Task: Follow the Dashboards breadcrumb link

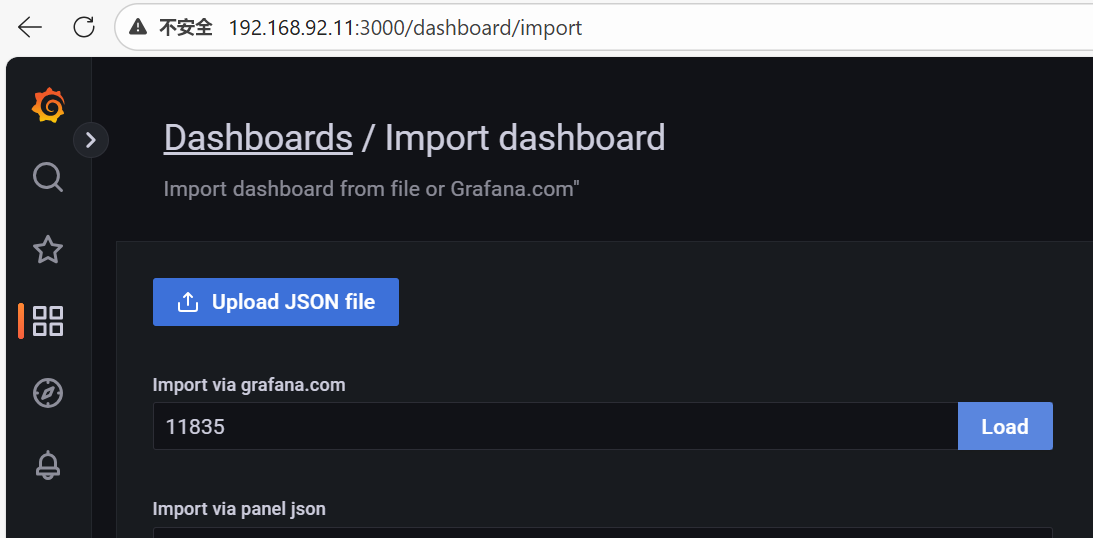Action: coord(258,137)
